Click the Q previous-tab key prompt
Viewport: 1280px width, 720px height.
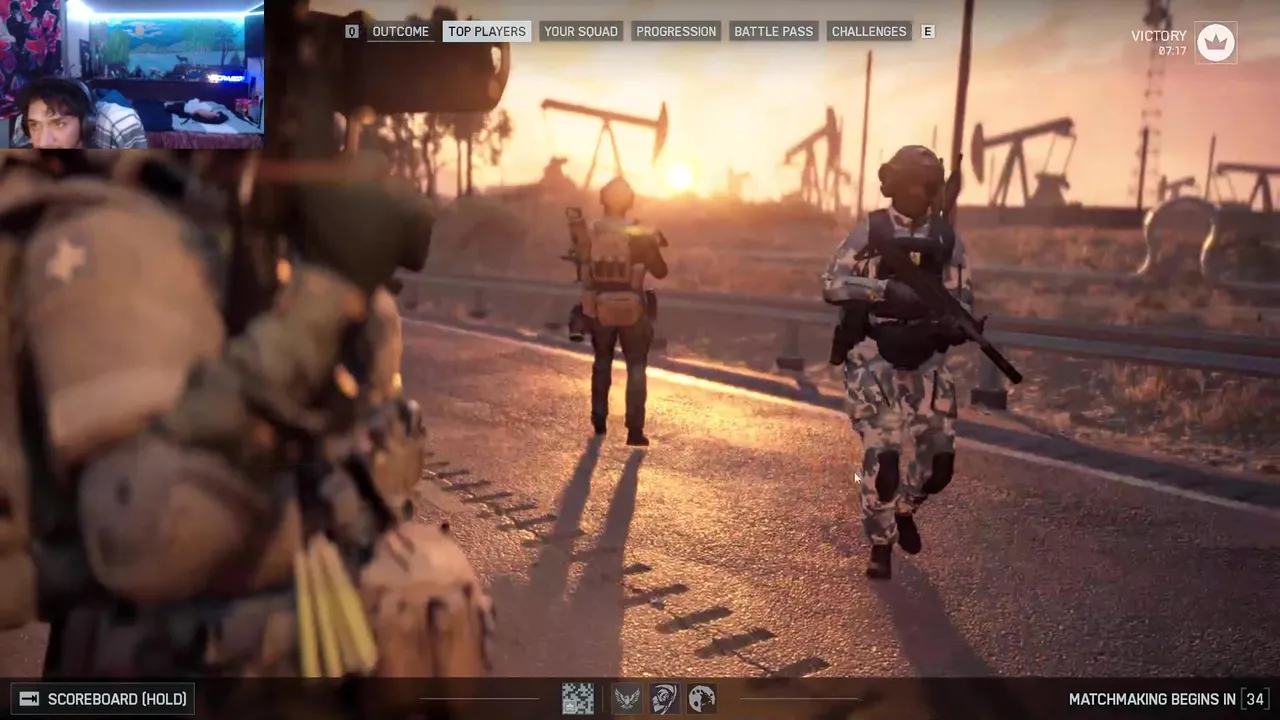(x=351, y=31)
